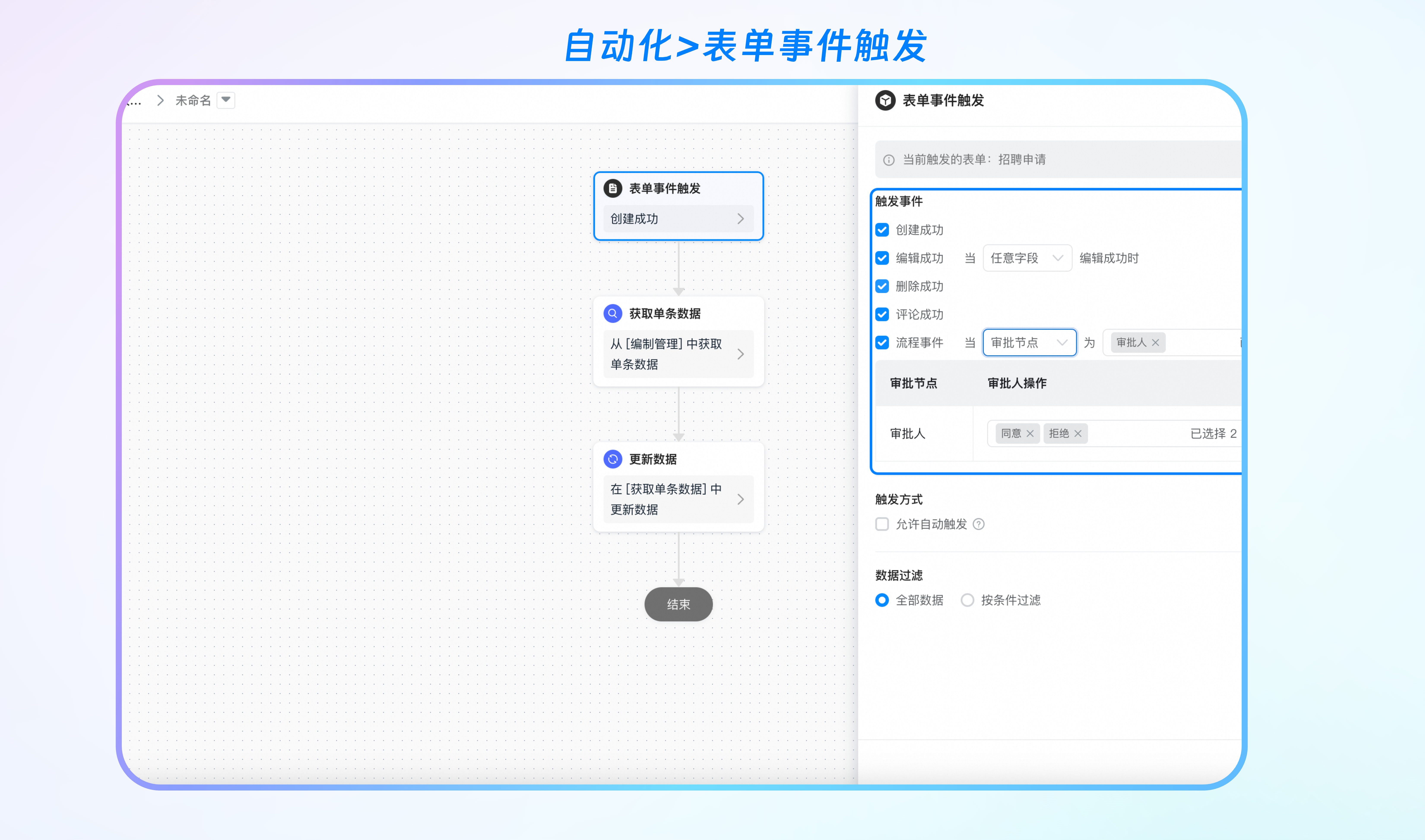The image size is (1425, 840).
Task: Select the 全部数据 radio button
Action: click(882, 600)
